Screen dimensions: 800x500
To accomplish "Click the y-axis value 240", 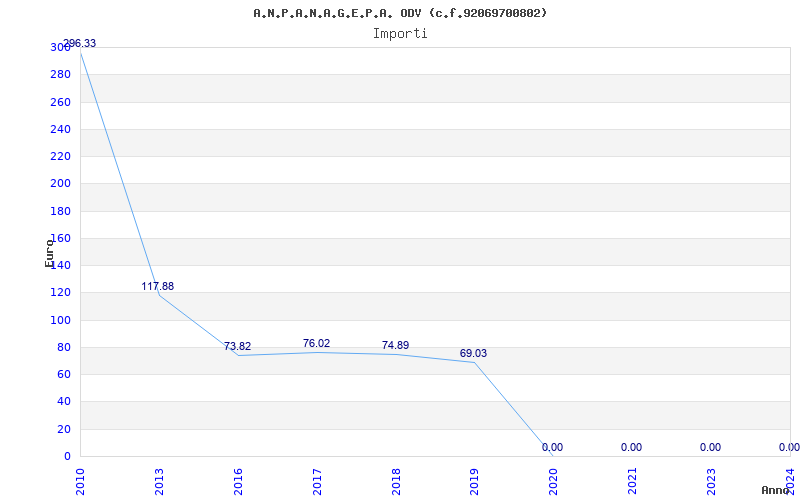I will pos(60,130).
